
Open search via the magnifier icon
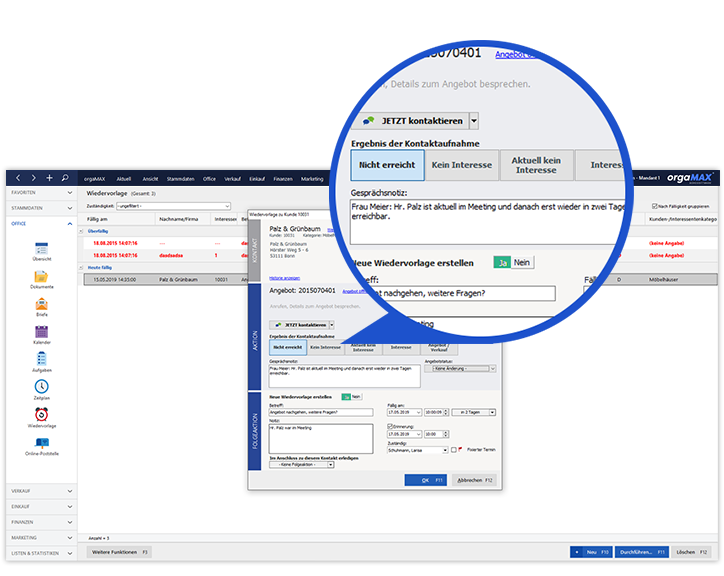(65, 178)
